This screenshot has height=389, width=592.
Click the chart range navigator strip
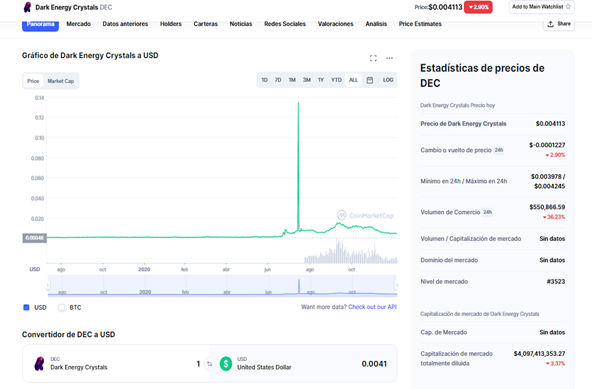(x=222, y=286)
